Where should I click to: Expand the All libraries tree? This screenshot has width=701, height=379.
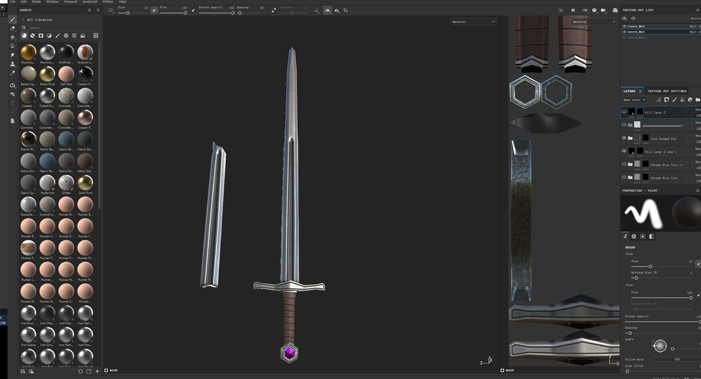pyautogui.click(x=23, y=20)
